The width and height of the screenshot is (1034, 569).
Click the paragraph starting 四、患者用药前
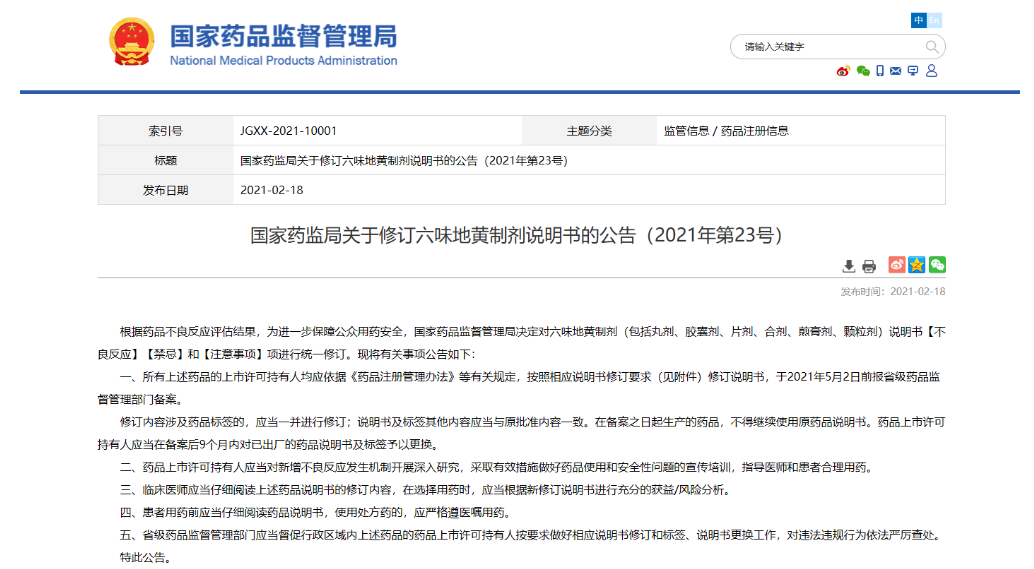315,512
